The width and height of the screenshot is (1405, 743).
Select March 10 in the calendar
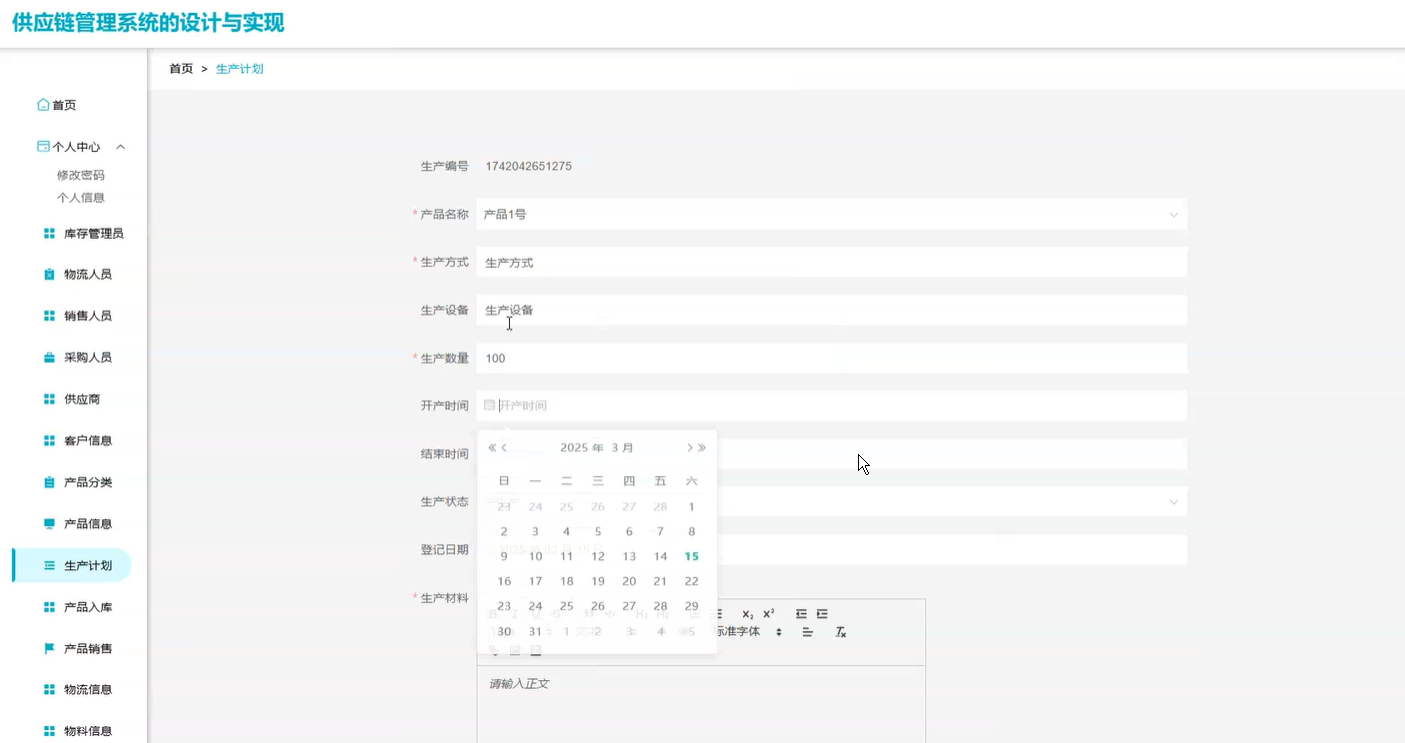pos(535,557)
